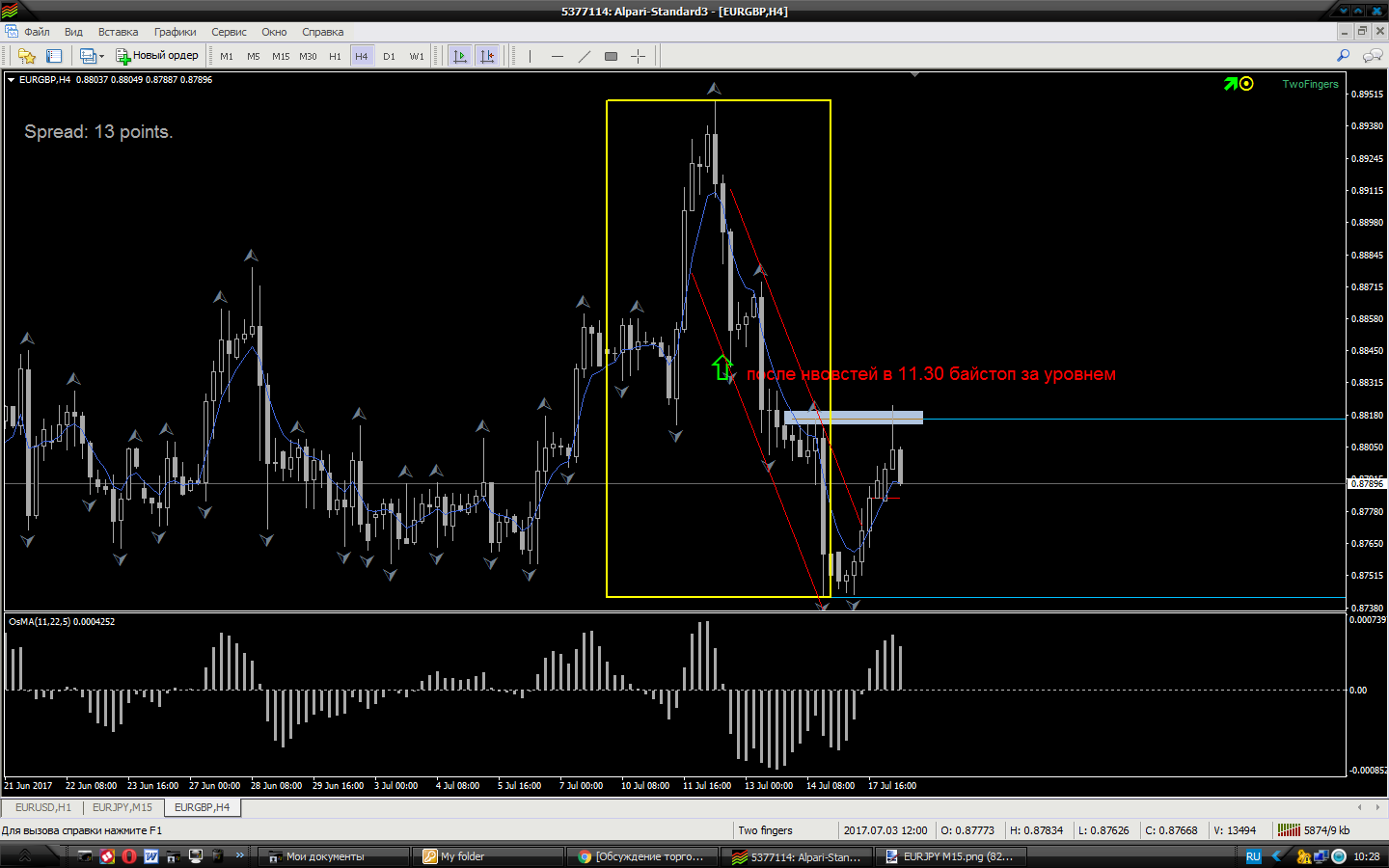Open the Вид menu
The height and width of the screenshot is (868, 1389).
[73, 32]
